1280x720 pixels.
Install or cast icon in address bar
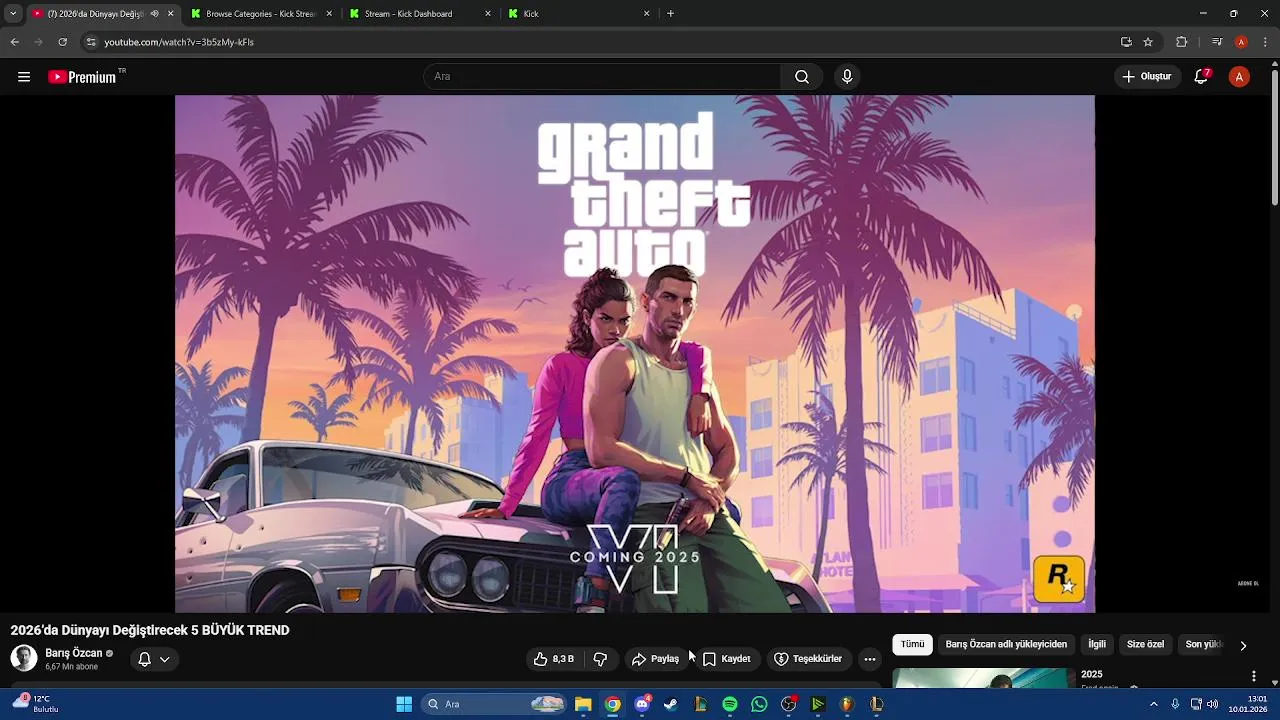1126,42
